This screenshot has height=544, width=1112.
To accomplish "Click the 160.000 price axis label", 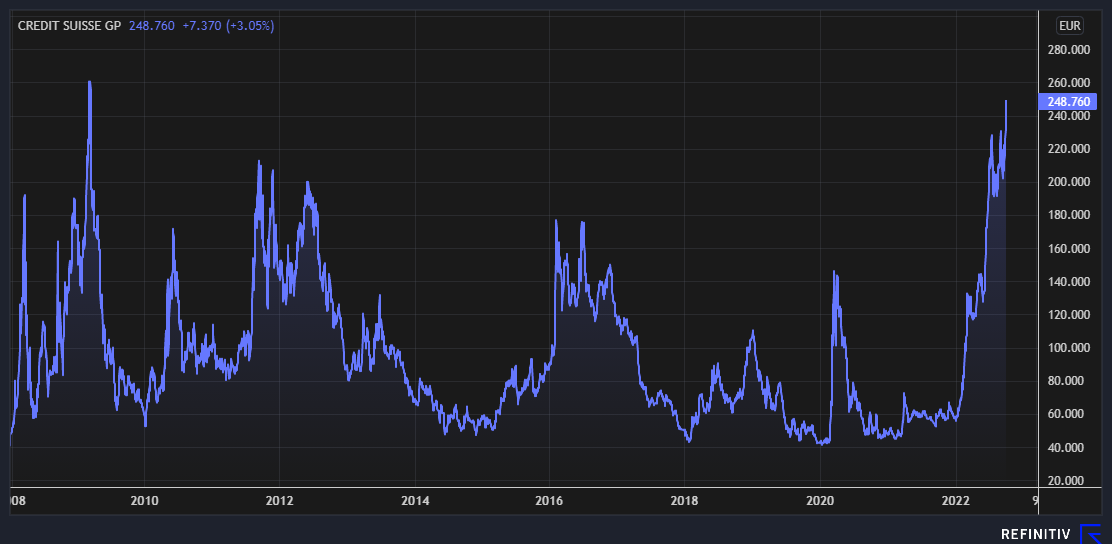I will click(1069, 249).
